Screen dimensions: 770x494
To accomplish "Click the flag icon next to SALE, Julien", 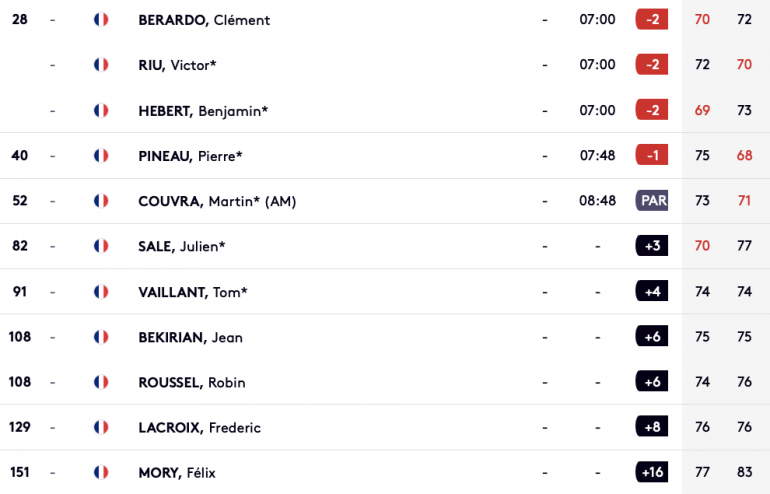I will pos(101,246).
